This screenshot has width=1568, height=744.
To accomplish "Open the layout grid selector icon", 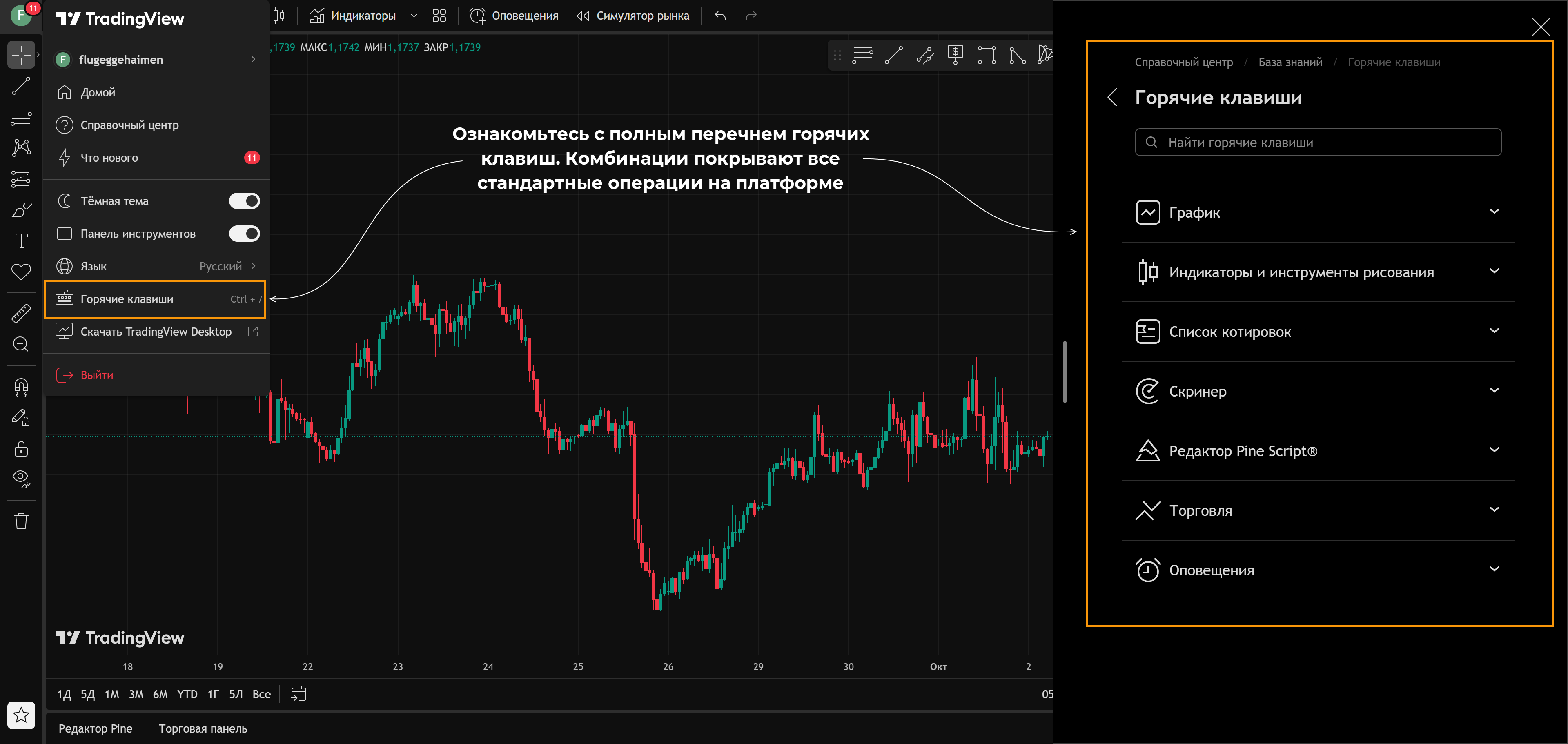I will [x=439, y=16].
